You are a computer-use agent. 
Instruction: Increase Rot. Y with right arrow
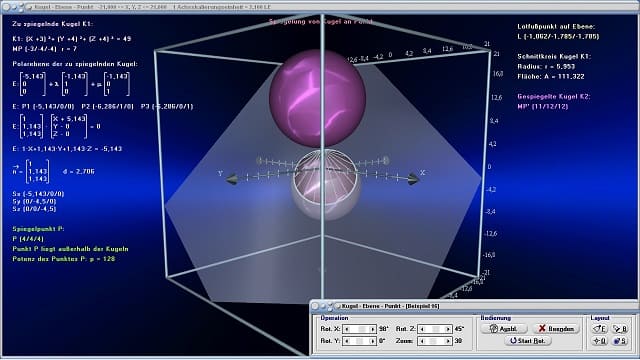(372, 341)
